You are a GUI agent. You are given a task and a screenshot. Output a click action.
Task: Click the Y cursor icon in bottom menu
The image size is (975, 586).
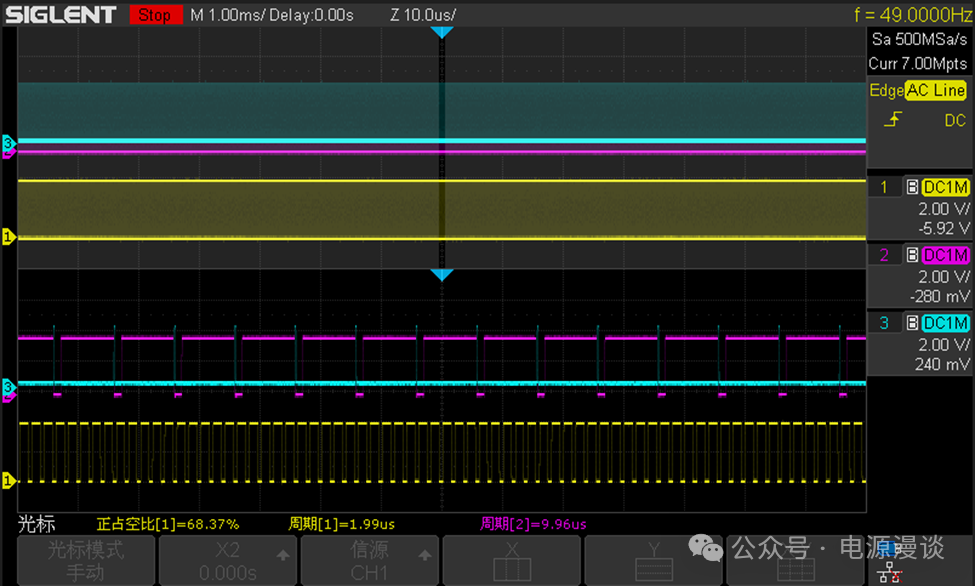(x=652, y=561)
